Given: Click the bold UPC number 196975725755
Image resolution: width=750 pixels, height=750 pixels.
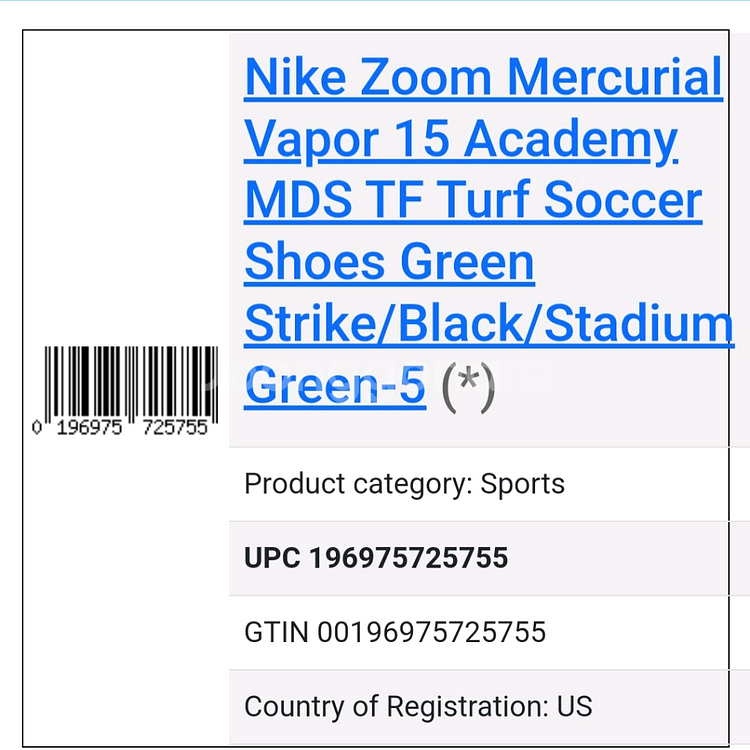Looking at the screenshot, I should click(x=408, y=558).
